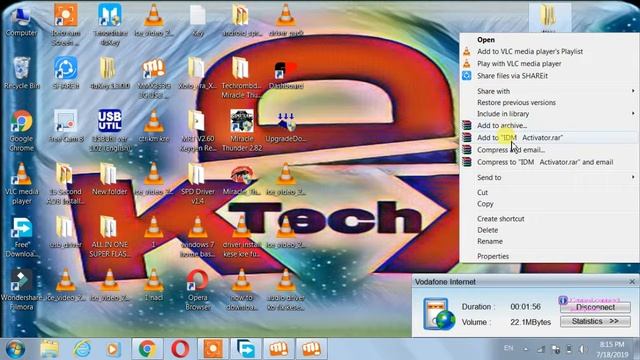Screen dimensions: 640x360
Task: Choose Open in the context menu
Action: click(486, 40)
